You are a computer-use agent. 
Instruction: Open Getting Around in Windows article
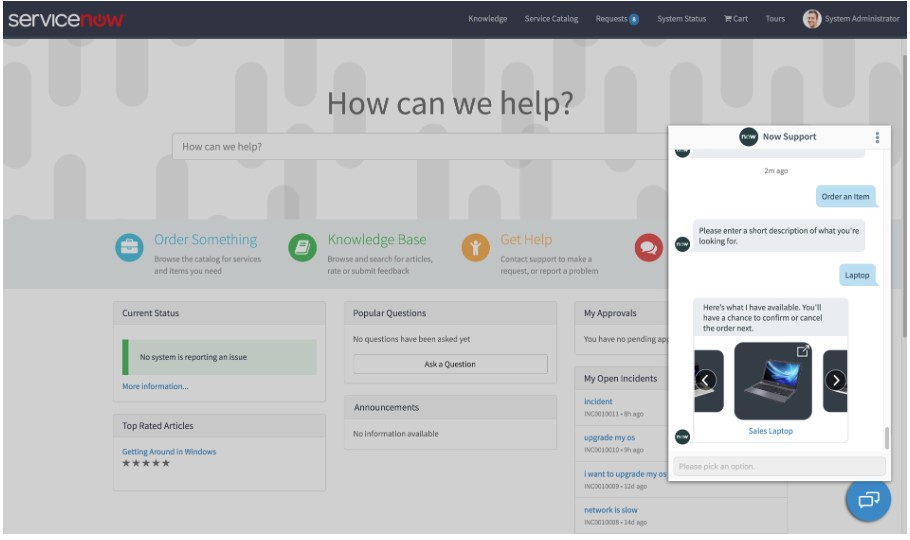[x=169, y=452]
